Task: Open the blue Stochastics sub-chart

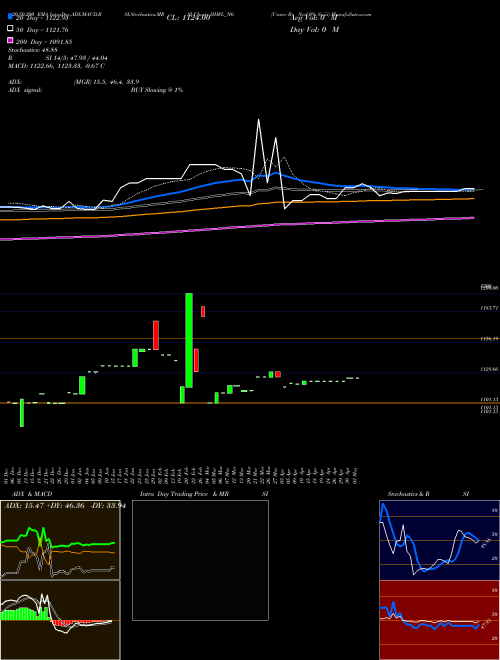Action: tap(439, 540)
